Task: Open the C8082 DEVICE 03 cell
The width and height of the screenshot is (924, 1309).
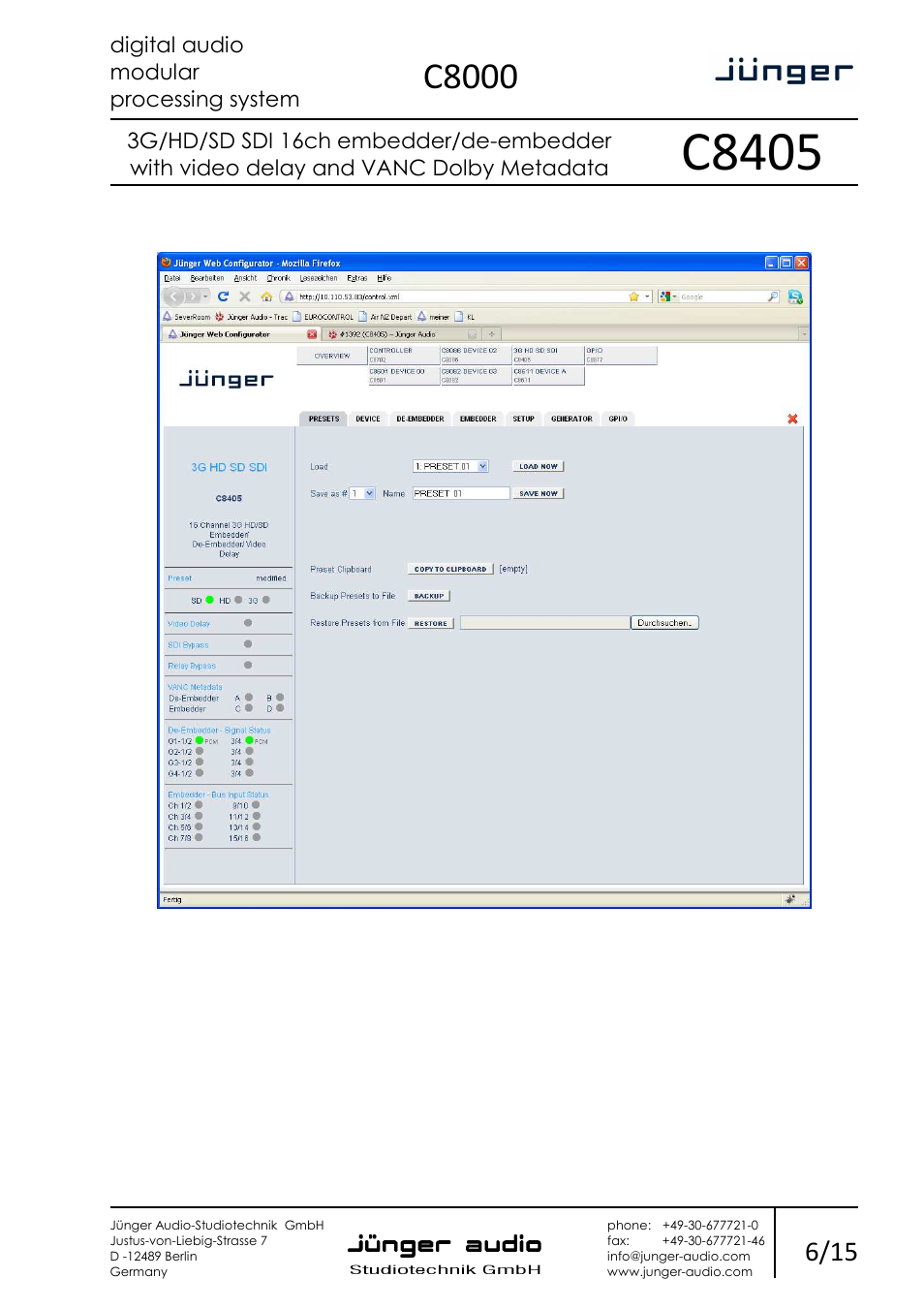Action: coord(475,376)
